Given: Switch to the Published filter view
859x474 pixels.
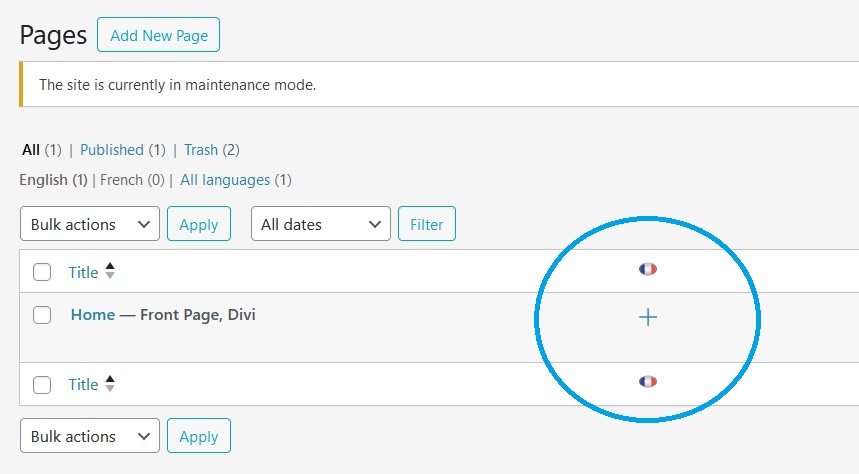Looking at the screenshot, I should pyautogui.click(x=112, y=150).
